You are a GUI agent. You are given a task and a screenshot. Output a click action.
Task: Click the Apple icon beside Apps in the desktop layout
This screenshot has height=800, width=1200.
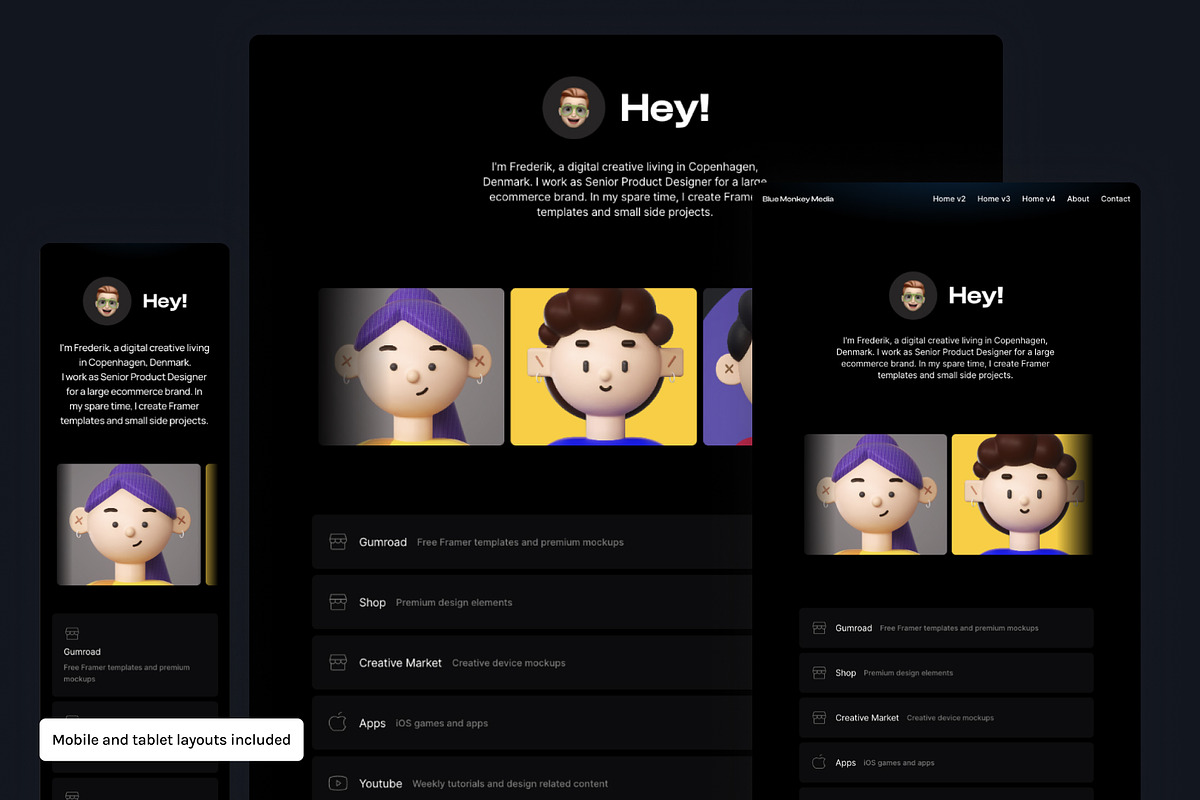(x=338, y=722)
